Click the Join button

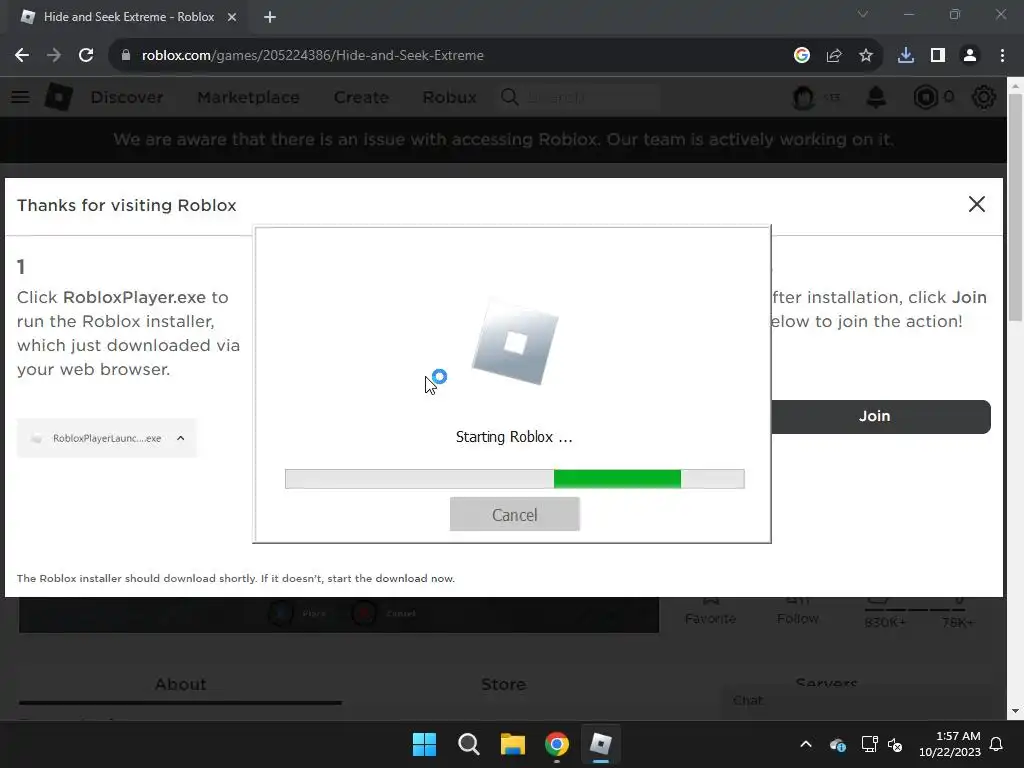coord(880,416)
